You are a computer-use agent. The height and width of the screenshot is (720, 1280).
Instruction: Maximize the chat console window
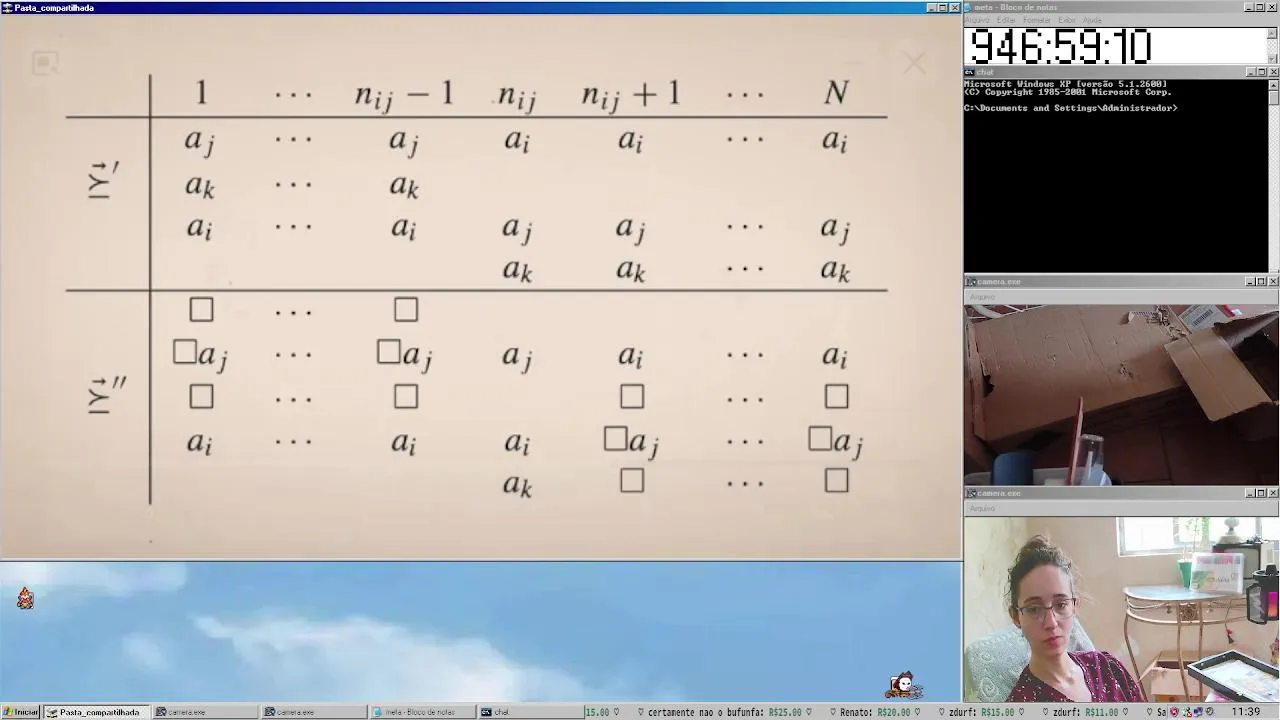click(x=1261, y=72)
